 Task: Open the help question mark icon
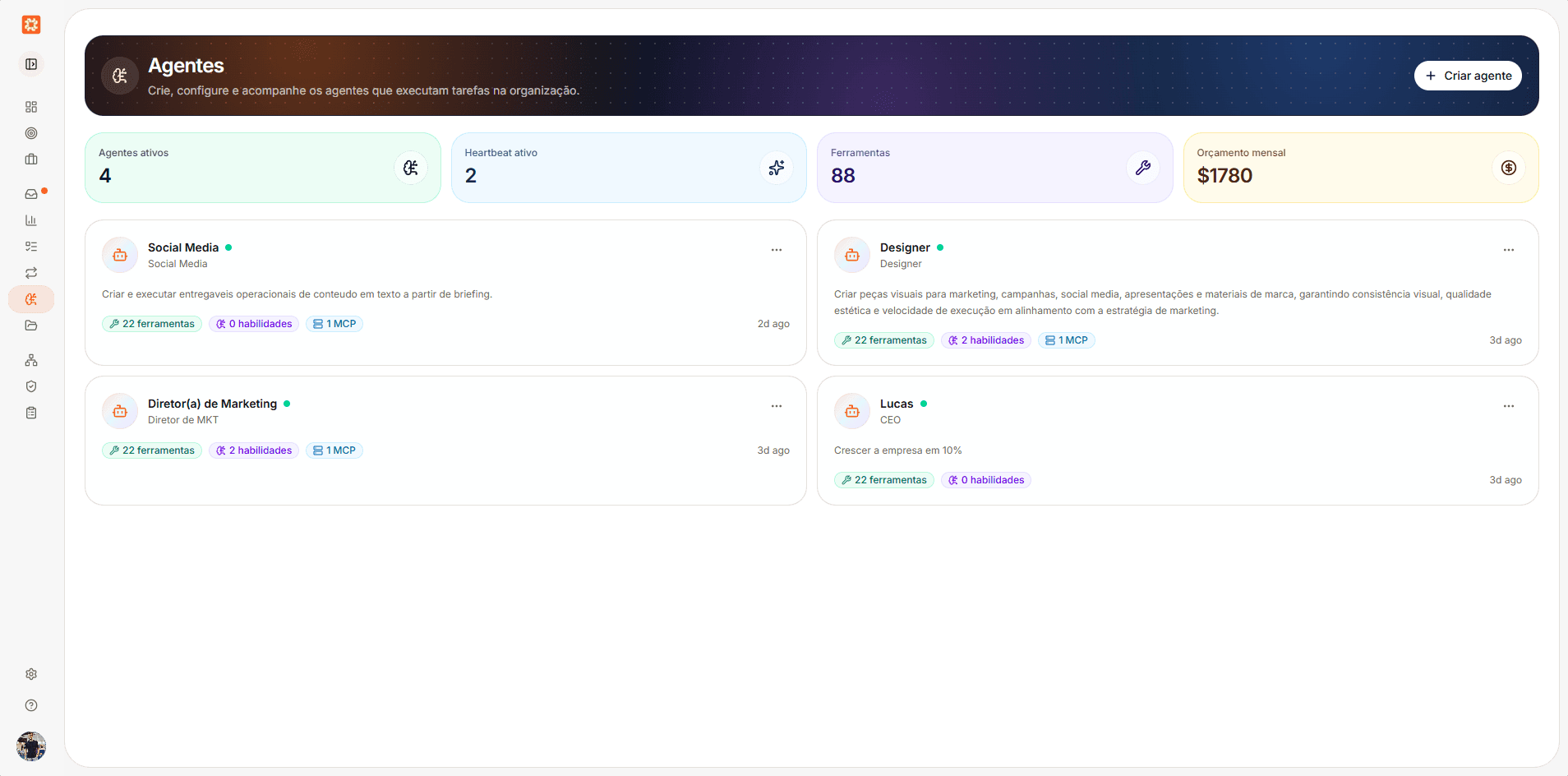tap(31, 705)
